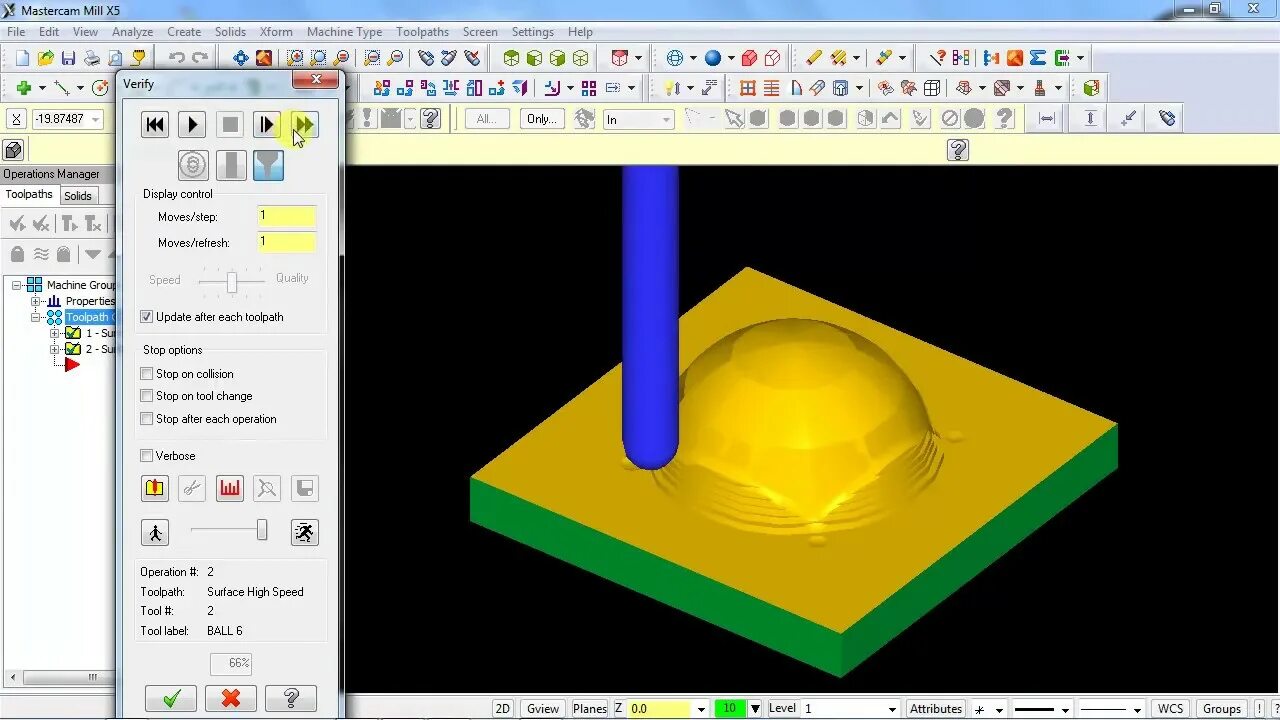Open the Machine Type menu
This screenshot has width=1280, height=720.
click(x=344, y=32)
